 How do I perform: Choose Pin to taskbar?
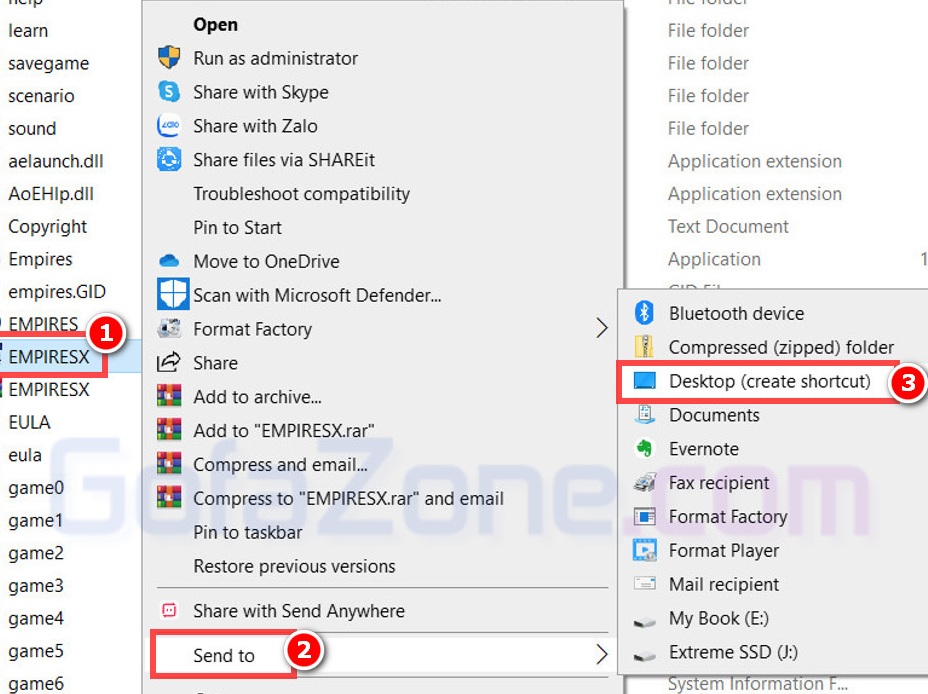[x=249, y=532]
